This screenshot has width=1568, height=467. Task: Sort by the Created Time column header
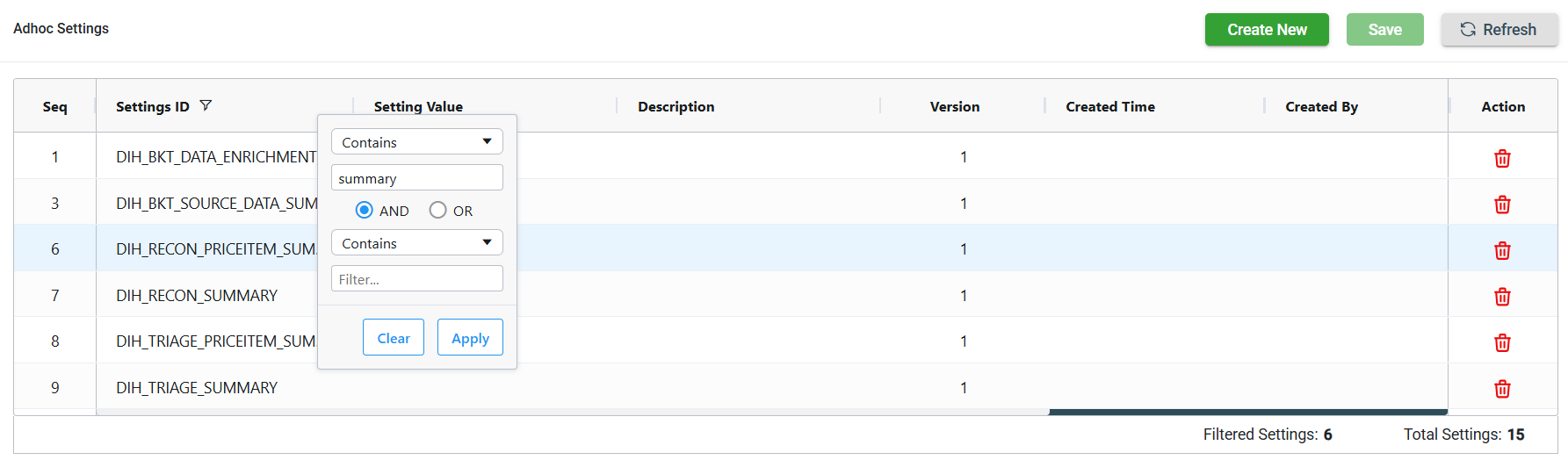1109,106
